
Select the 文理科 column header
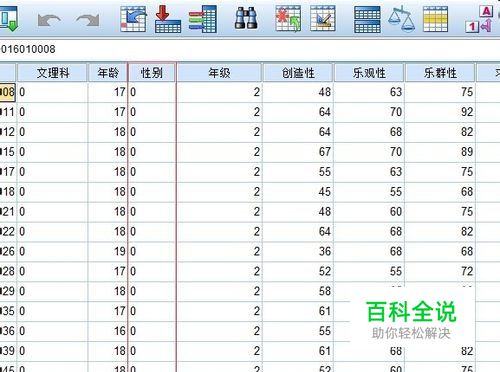52,72
